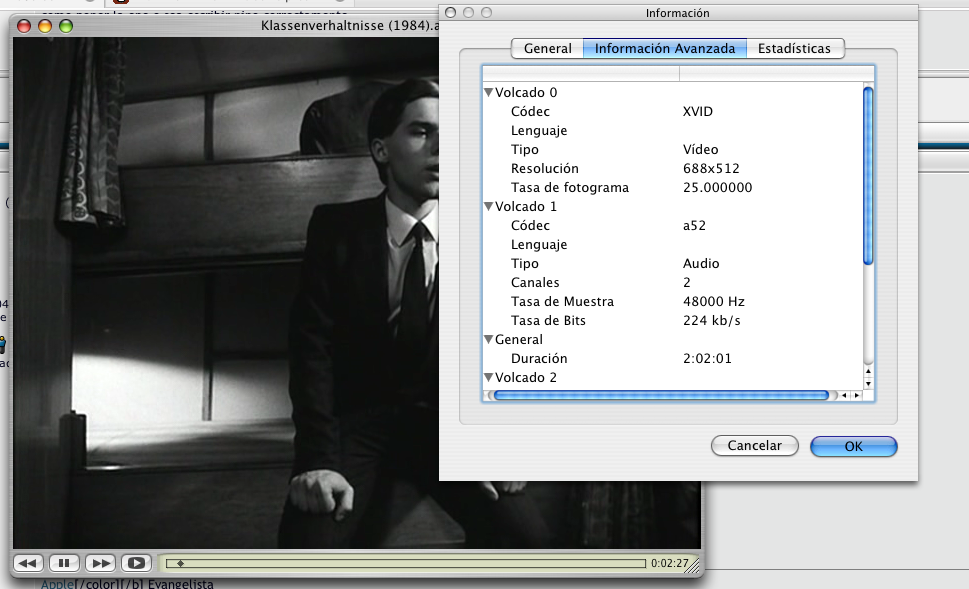
Task: Open the Estadísticas tab
Action: click(x=795, y=48)
